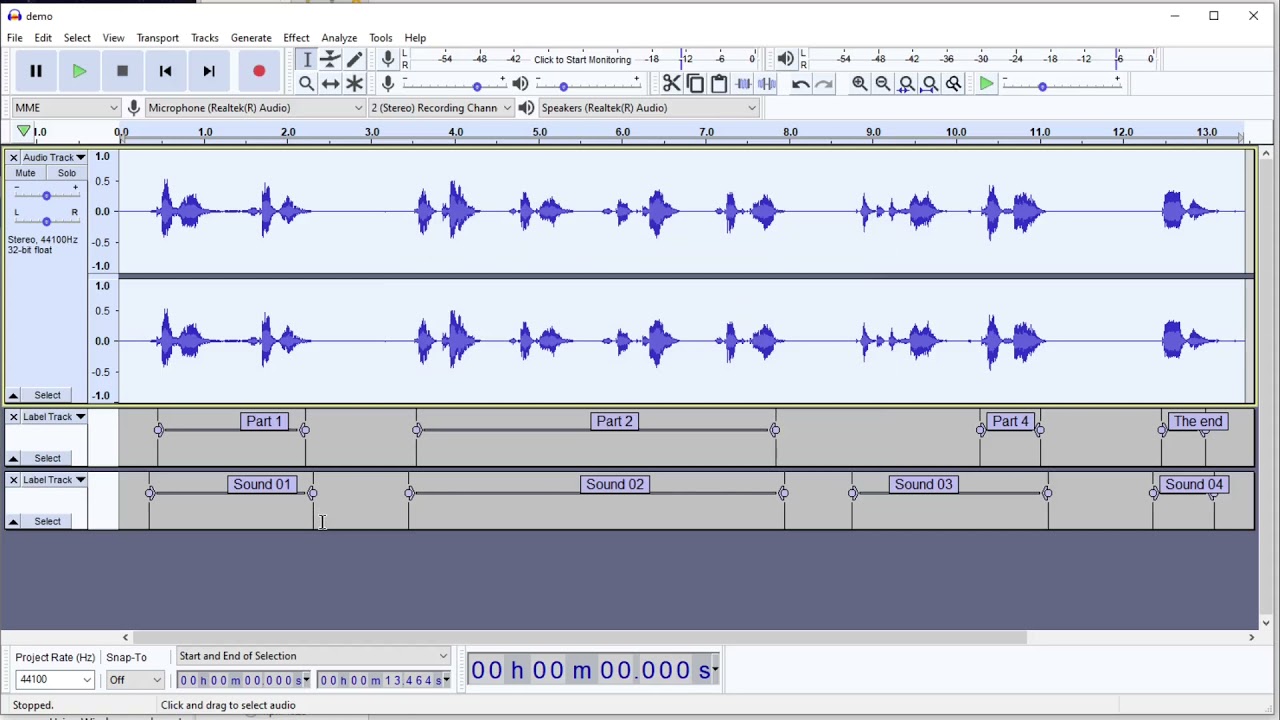Screen dimensions: 1280x720
Task: Click the Stop transport button
Action: pos(122,71)
